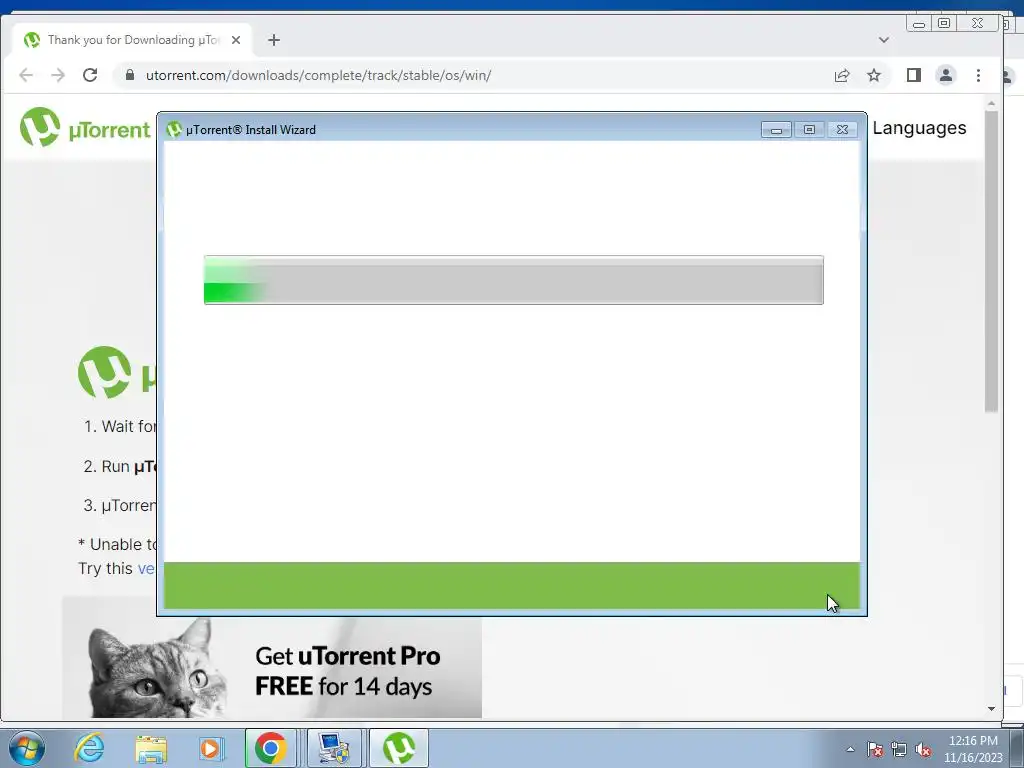
Task: Open the taskbar clock 12:16 PM
Action: 973,749
